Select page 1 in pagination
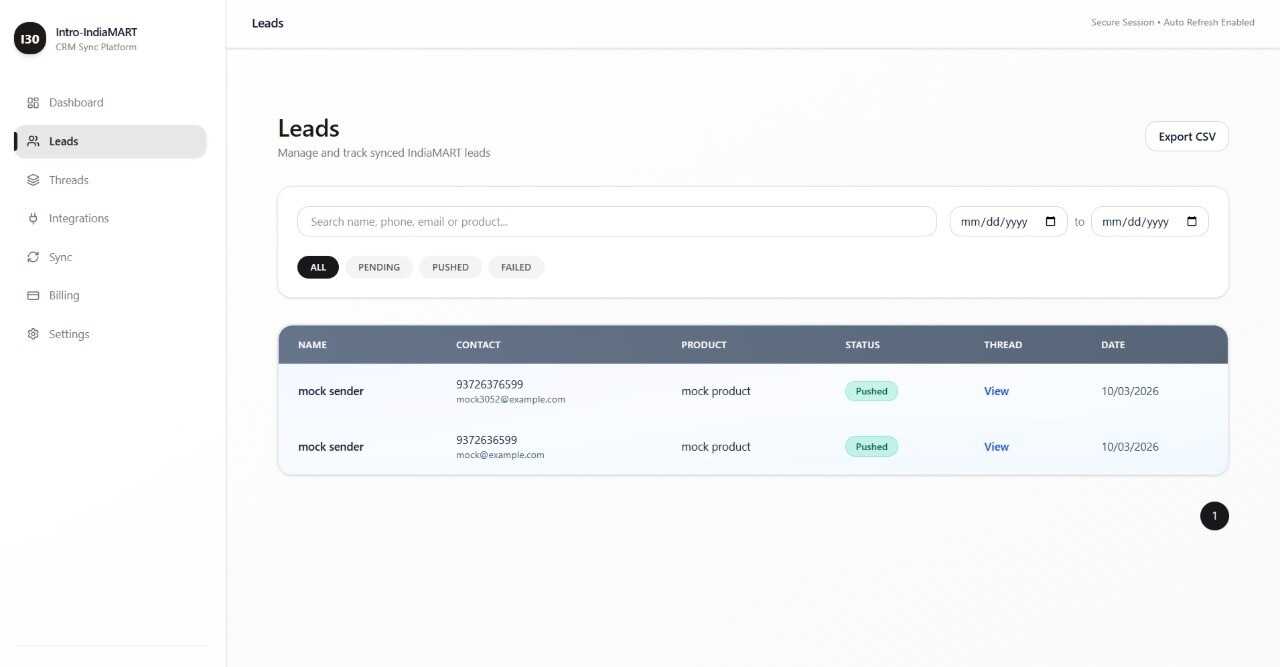Viewport: 1280px width, 667px height. 1214,516
